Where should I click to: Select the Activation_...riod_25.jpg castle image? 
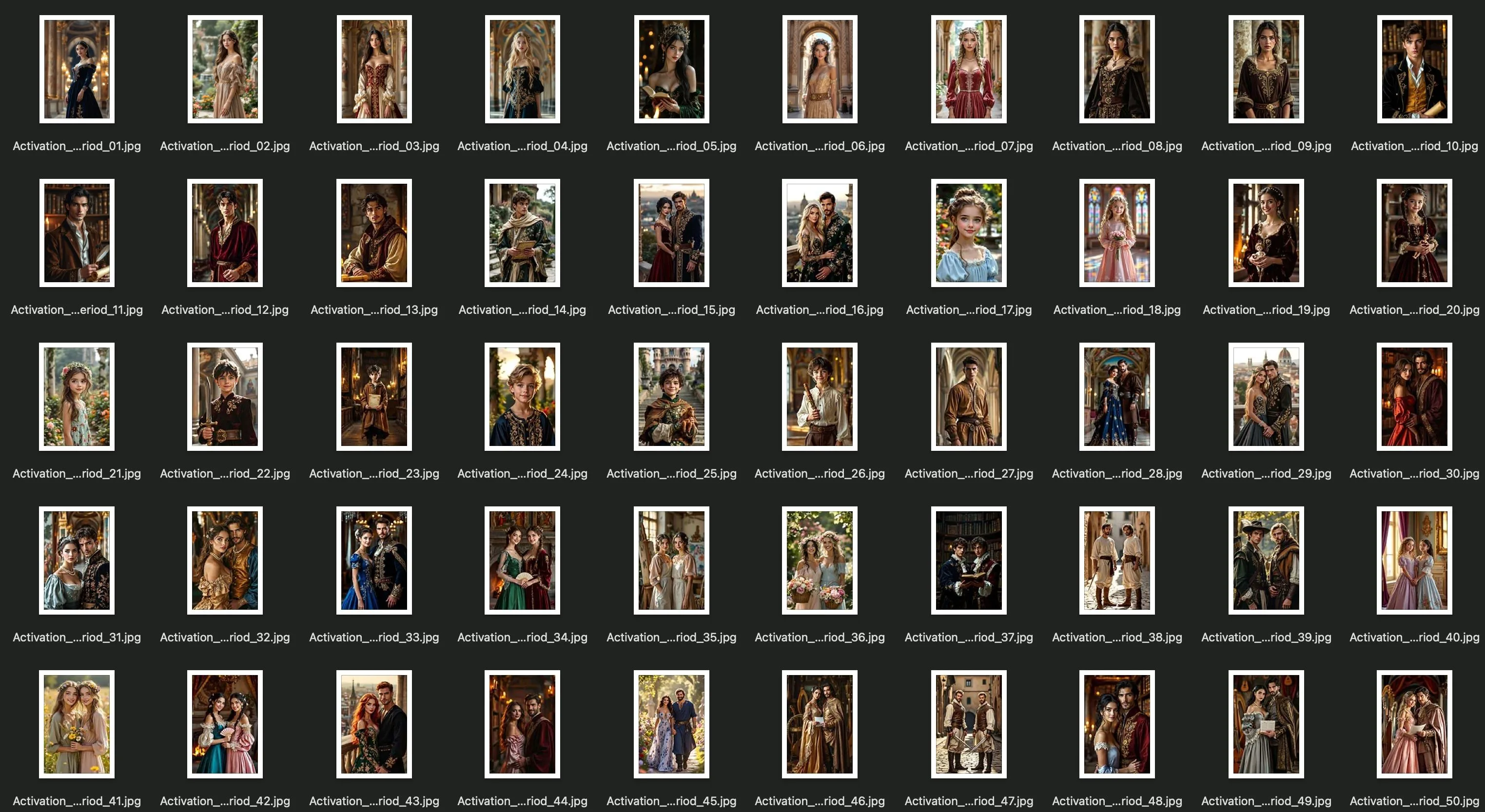pos(671,396)
